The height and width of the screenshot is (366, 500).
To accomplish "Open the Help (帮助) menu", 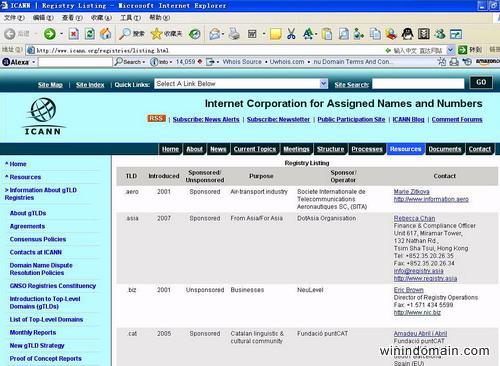I will pos(159,17).
